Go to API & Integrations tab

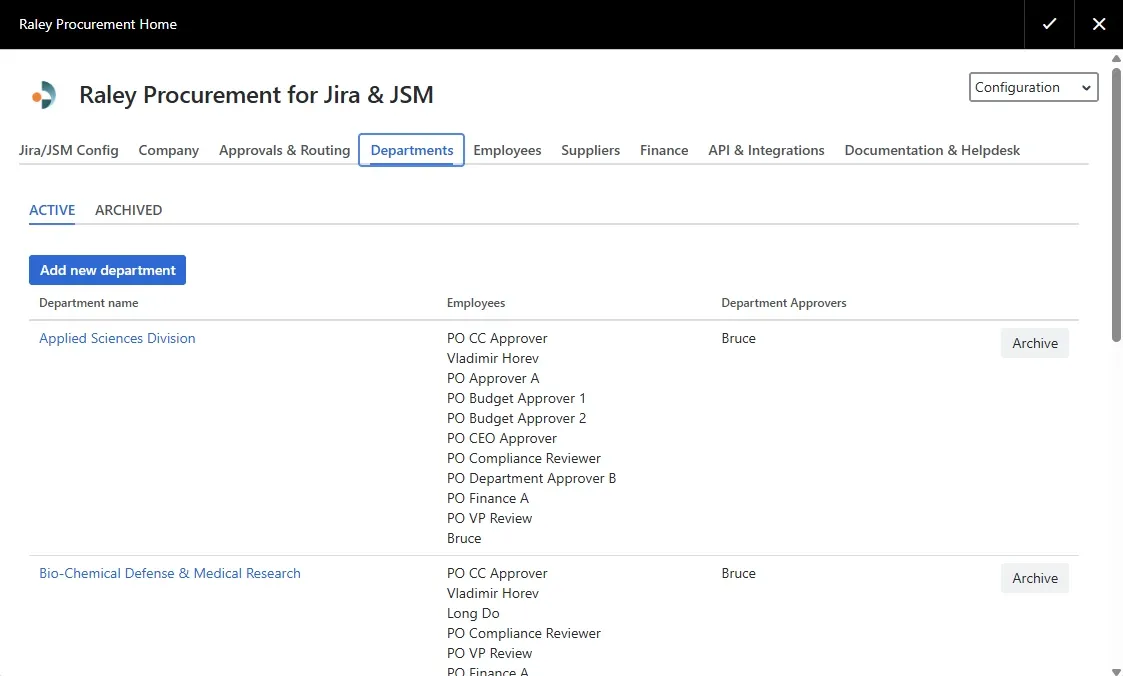coord(766,150)
